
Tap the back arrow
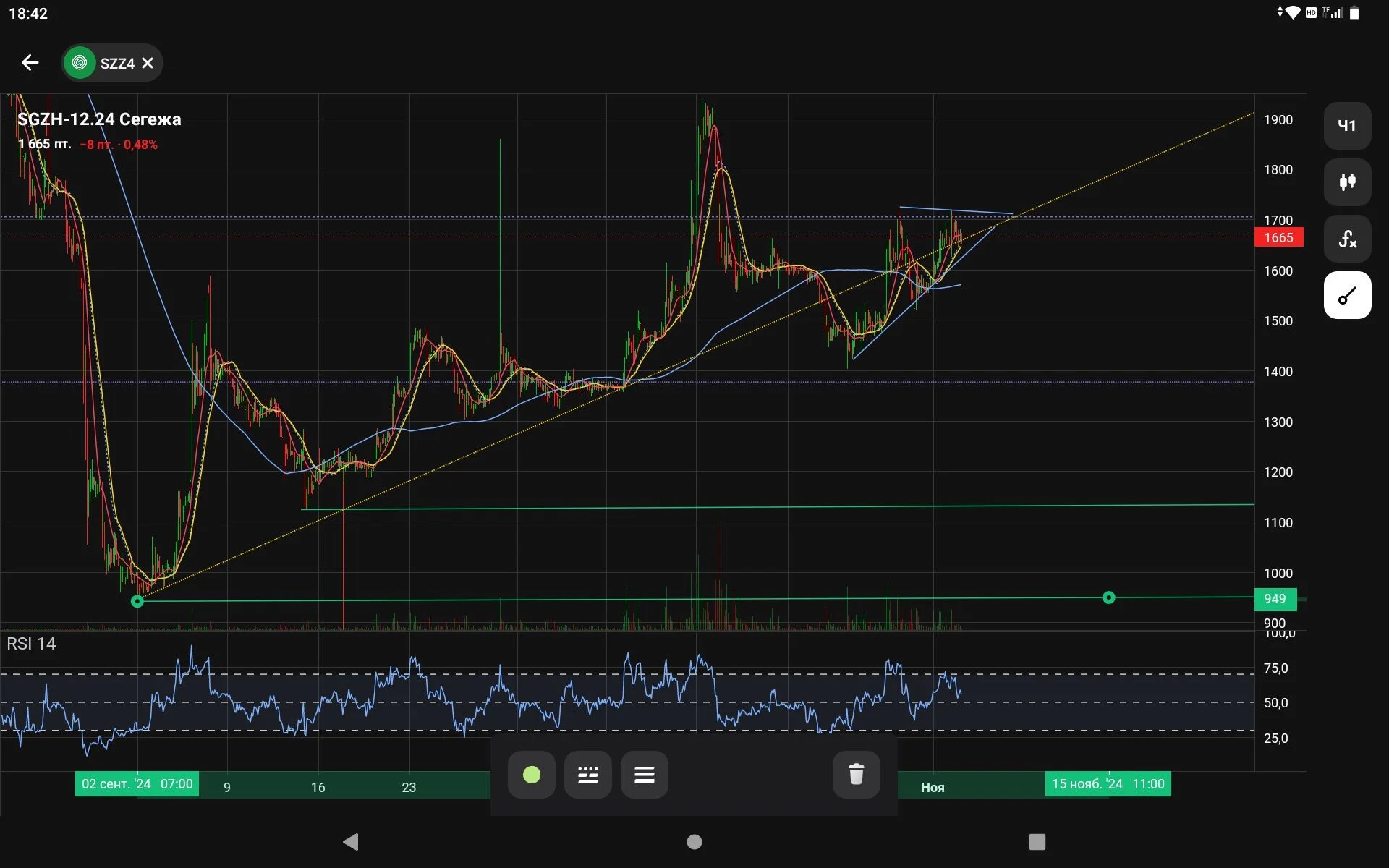(30, 63)
